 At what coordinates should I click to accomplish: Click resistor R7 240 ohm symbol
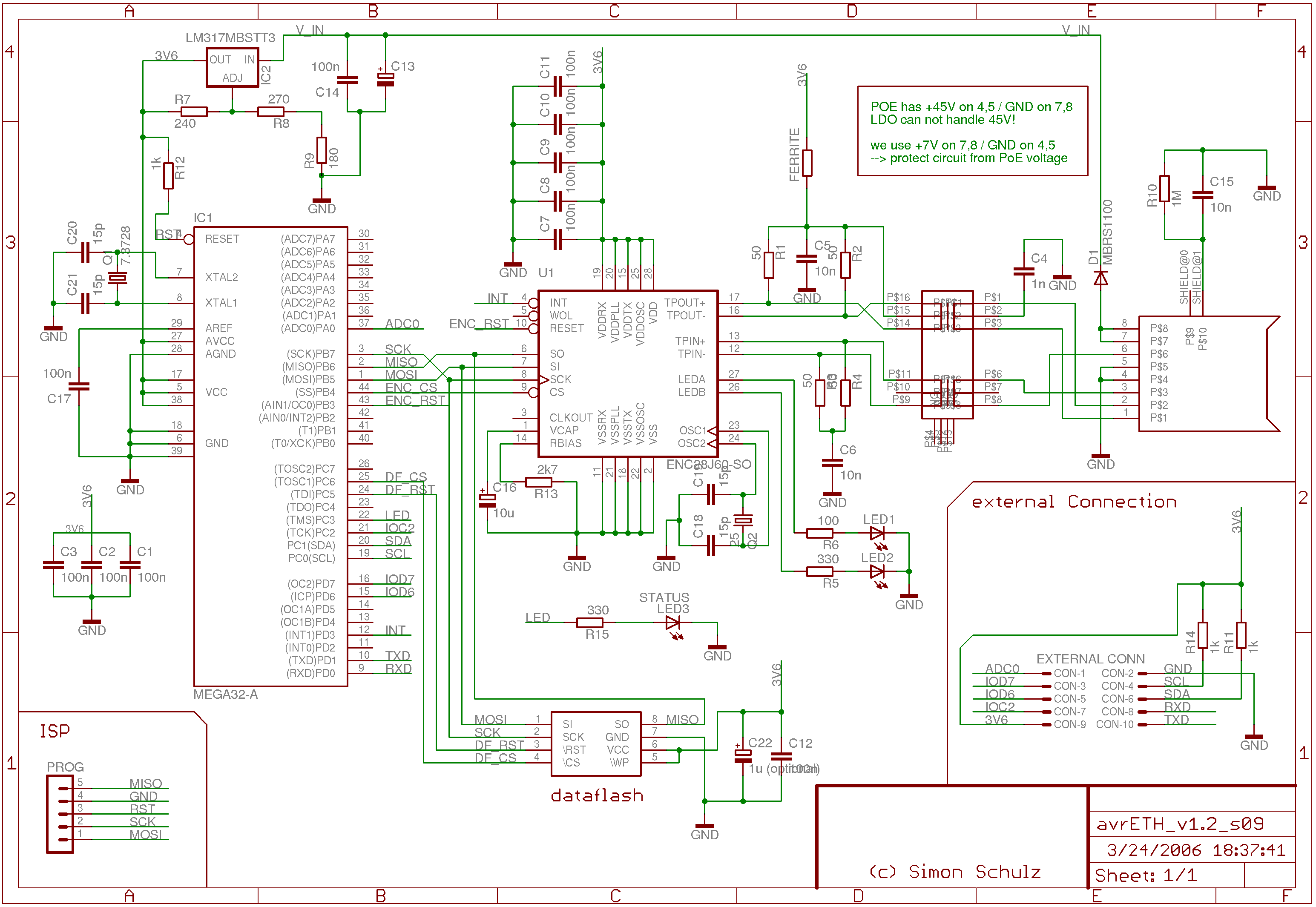[x=194, y=112]
